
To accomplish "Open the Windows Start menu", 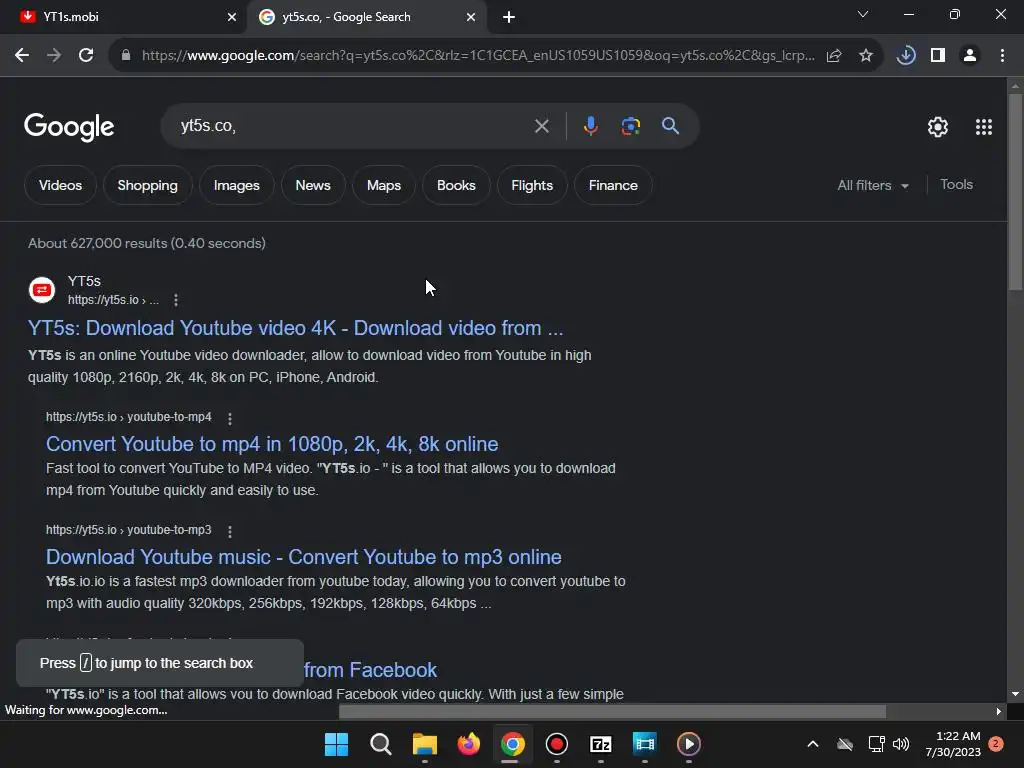I will click(x=336, y=744).
